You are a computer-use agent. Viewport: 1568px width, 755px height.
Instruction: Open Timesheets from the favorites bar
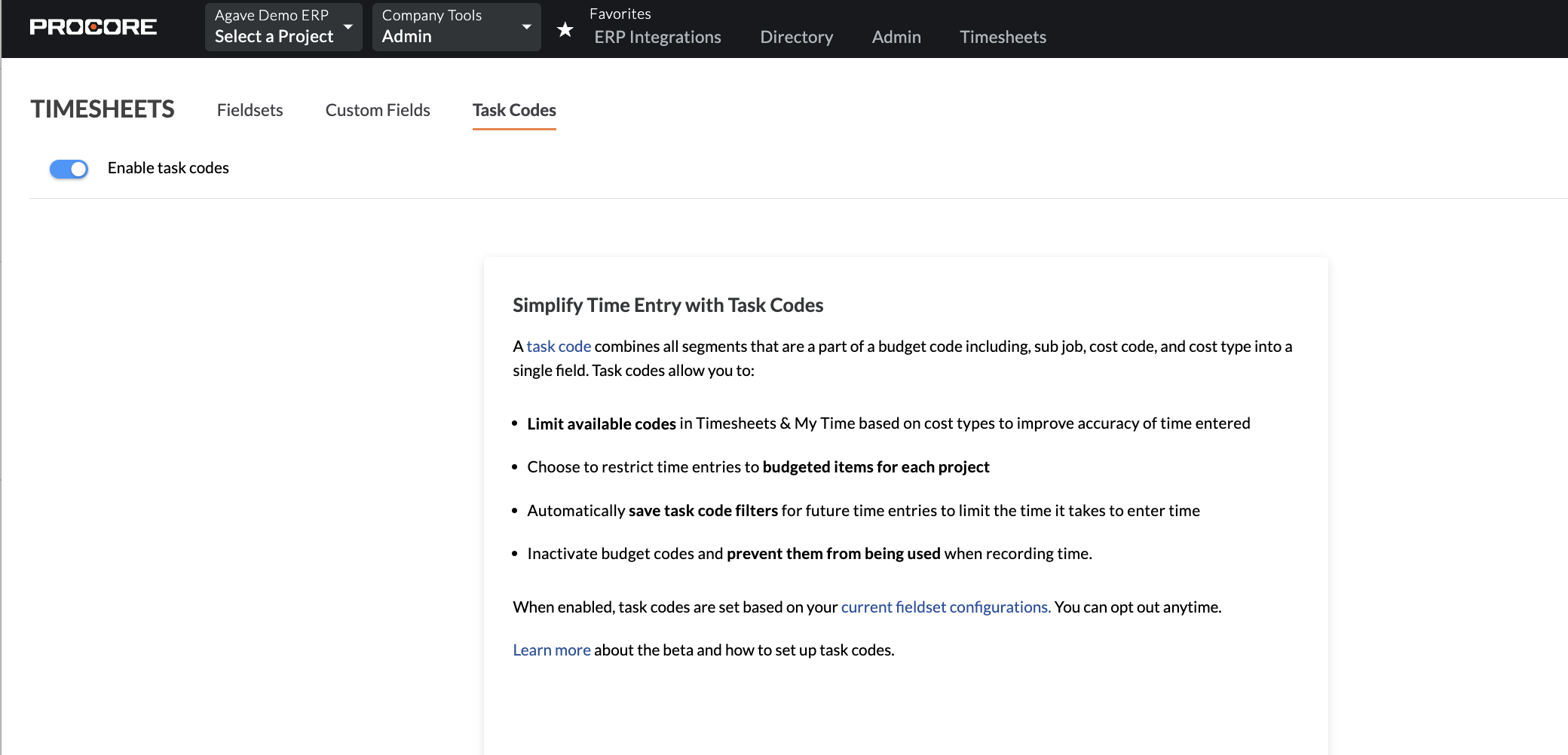[1003, 37]
